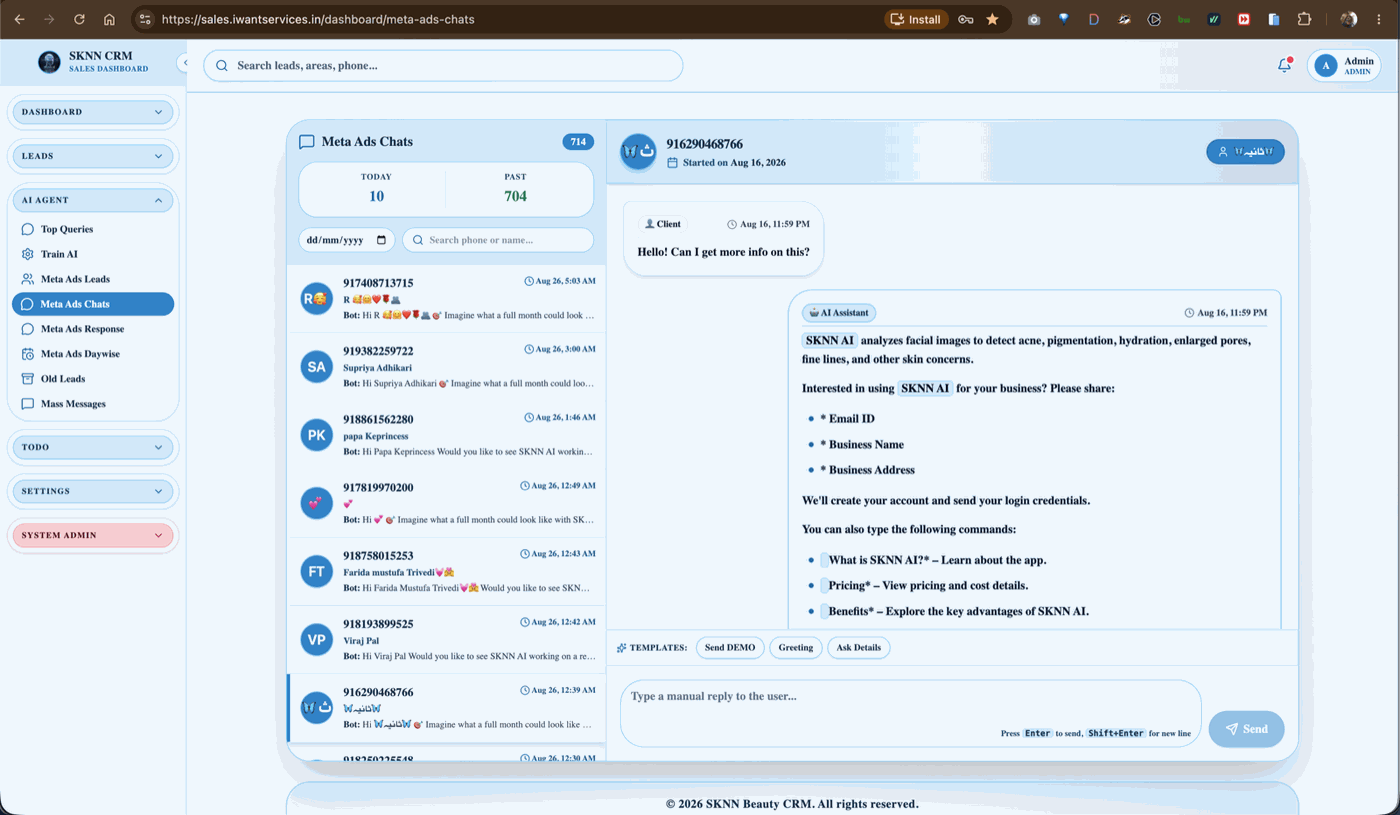Image resolution: width=1400 pixels, height=815 pixels.
Task: Click the notification bell icon
Action: [1285, 65]
